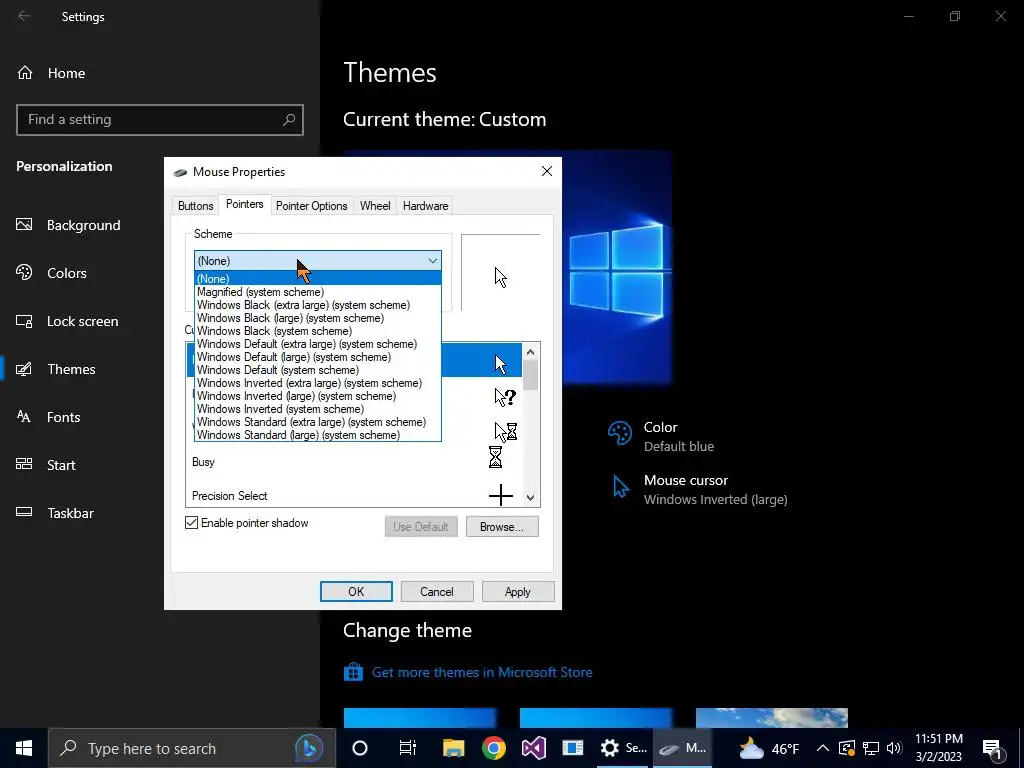
Task: Open the Color theme option
Action: [x=661, y=436]
